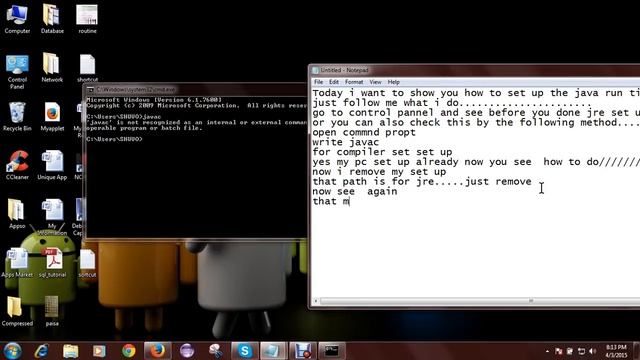Switch to Skype in the taskbar
Screen dimensions: 640x360
coord(244,351)
